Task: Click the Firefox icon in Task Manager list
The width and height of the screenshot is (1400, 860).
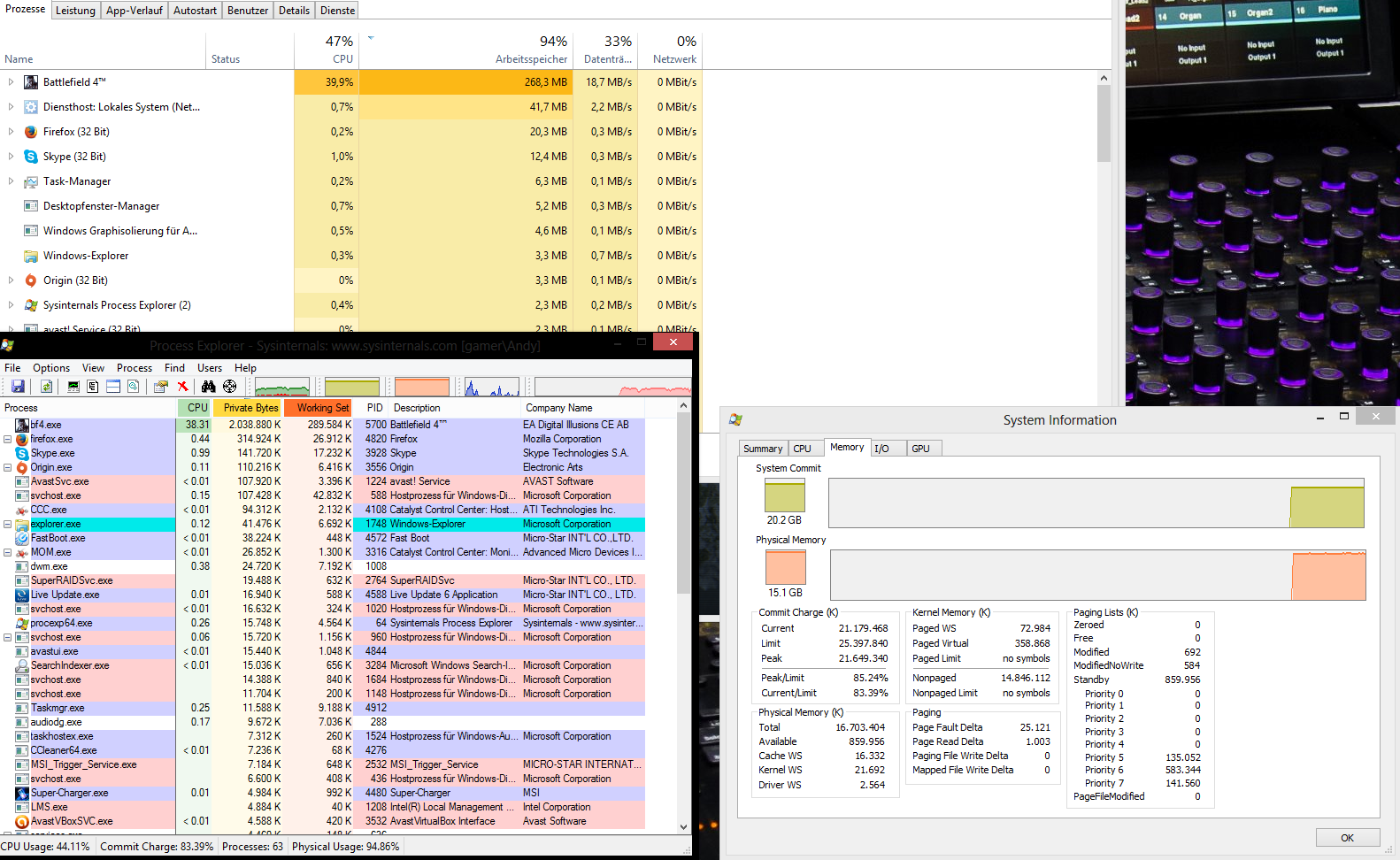Action: (31, 132)
